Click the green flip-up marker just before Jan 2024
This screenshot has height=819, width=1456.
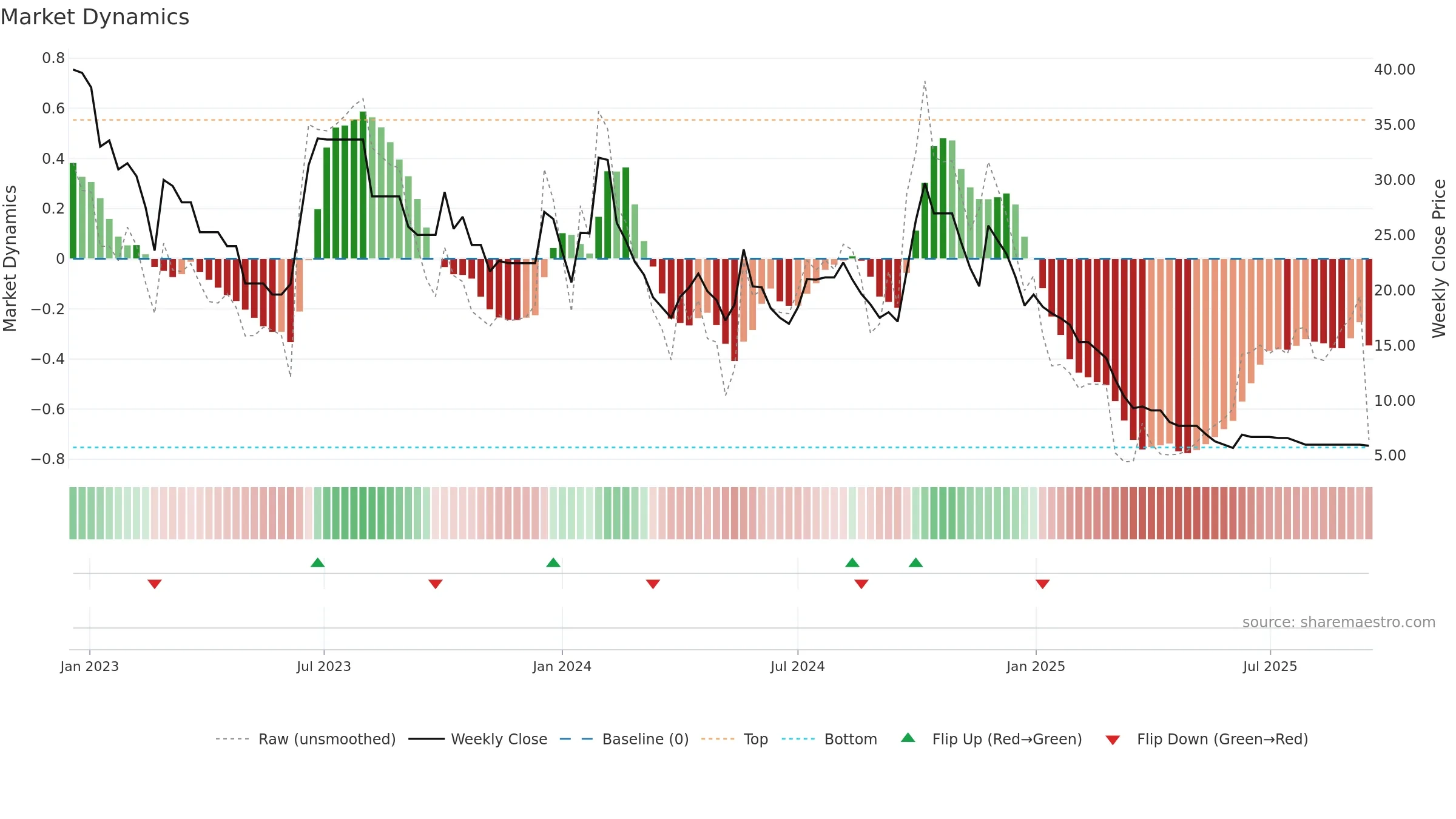tap(553, 562)
